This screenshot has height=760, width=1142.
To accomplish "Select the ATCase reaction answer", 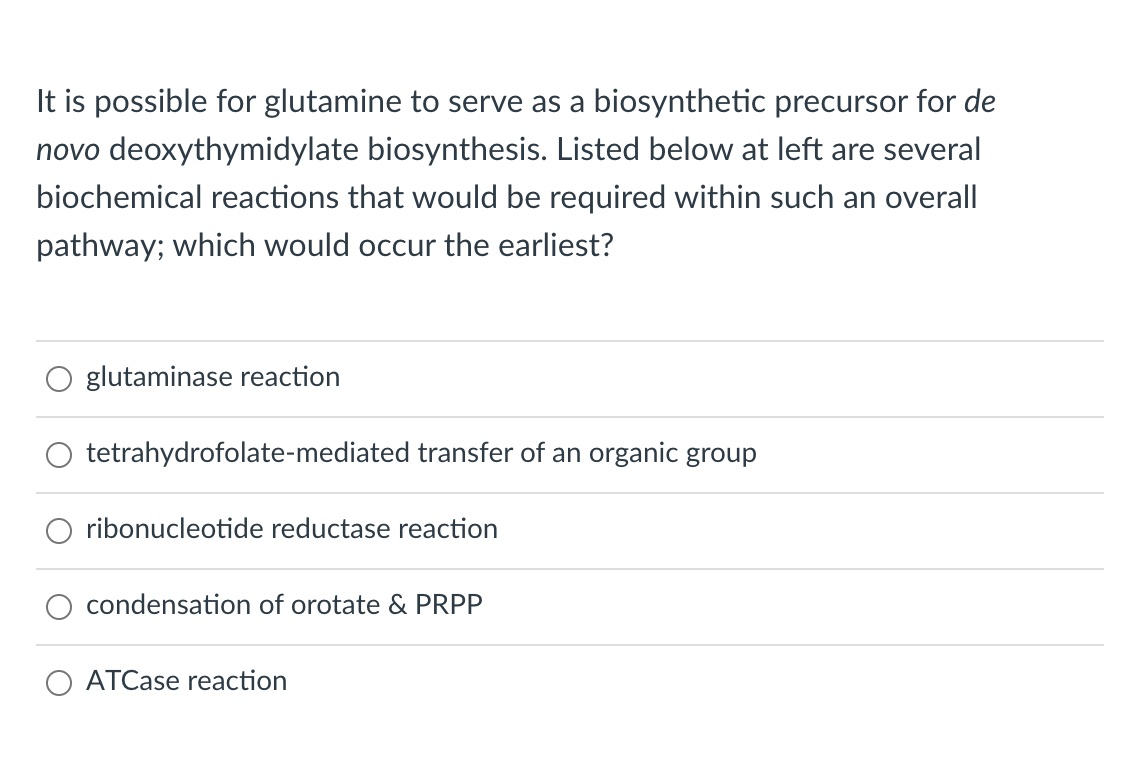I will (58, 683).
